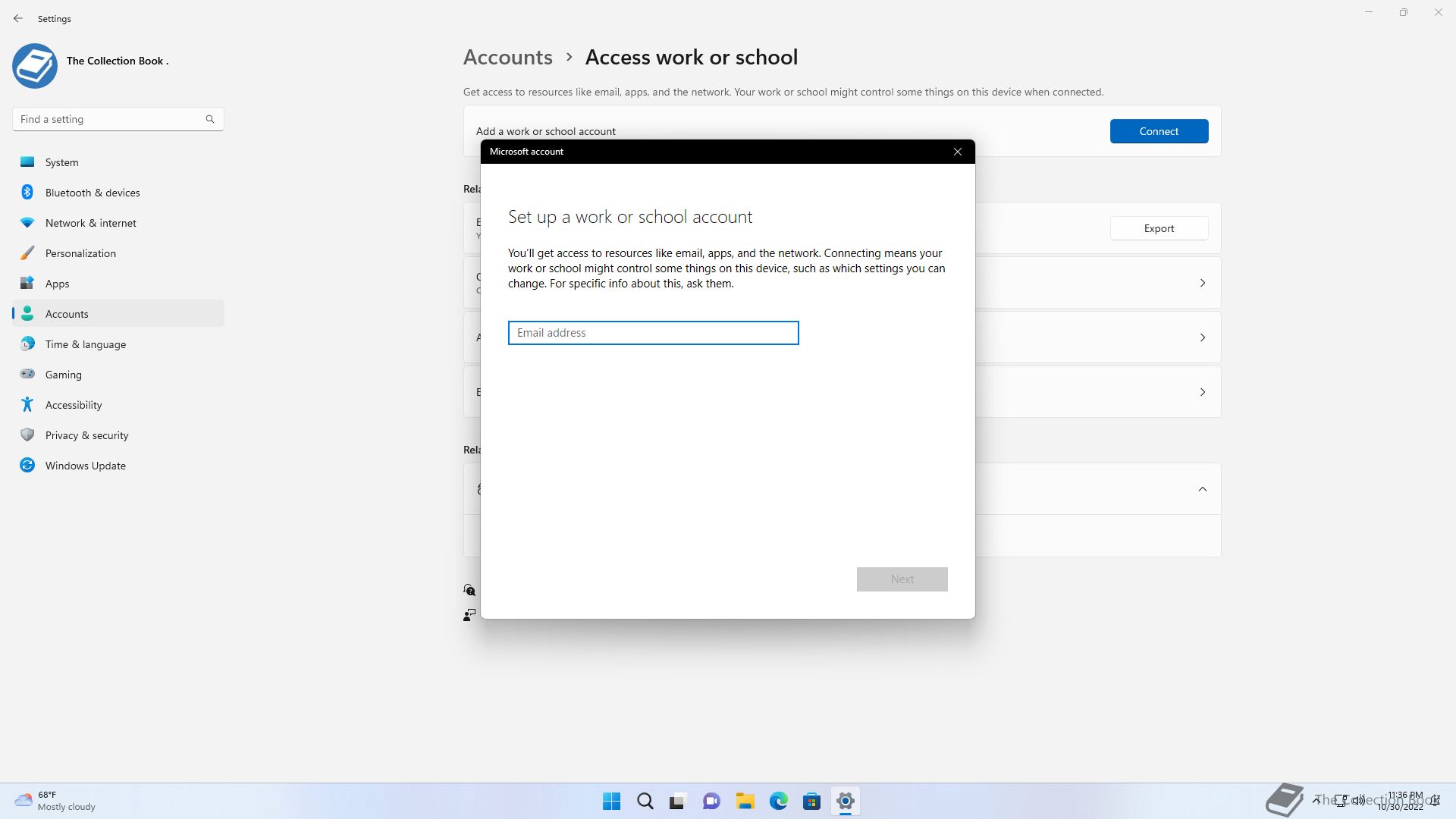
Task: Open Bluetooth & devices settings
Action: click(x=93, y=193)
